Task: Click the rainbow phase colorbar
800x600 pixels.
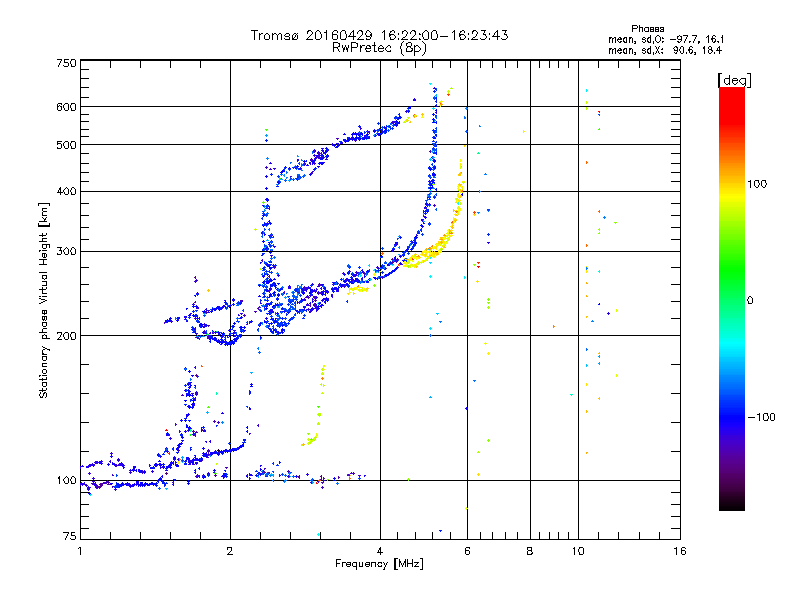Action: pyautogui.click(x=732, y=298)
